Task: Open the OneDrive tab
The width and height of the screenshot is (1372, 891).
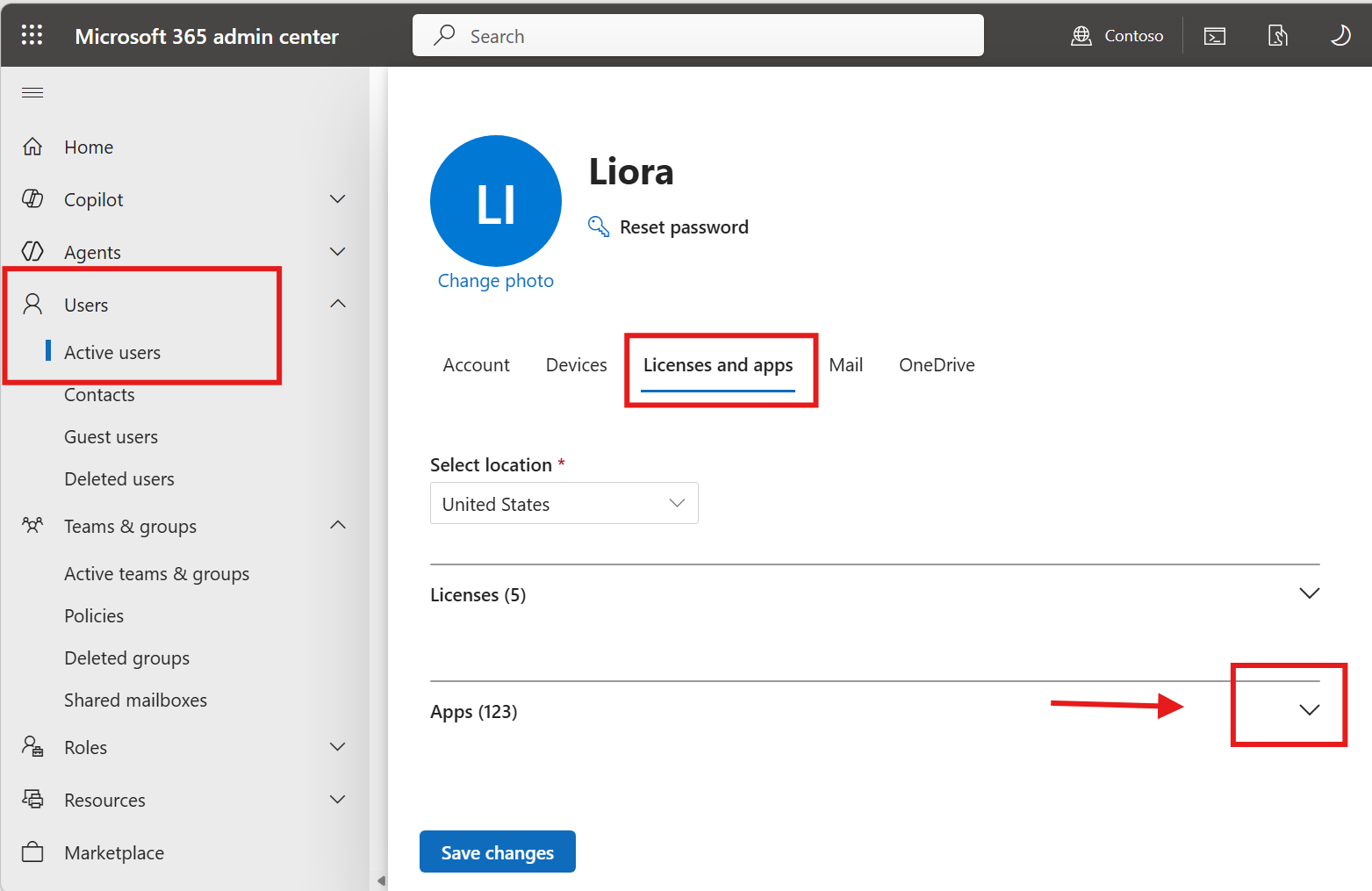Action: (937, 365)
